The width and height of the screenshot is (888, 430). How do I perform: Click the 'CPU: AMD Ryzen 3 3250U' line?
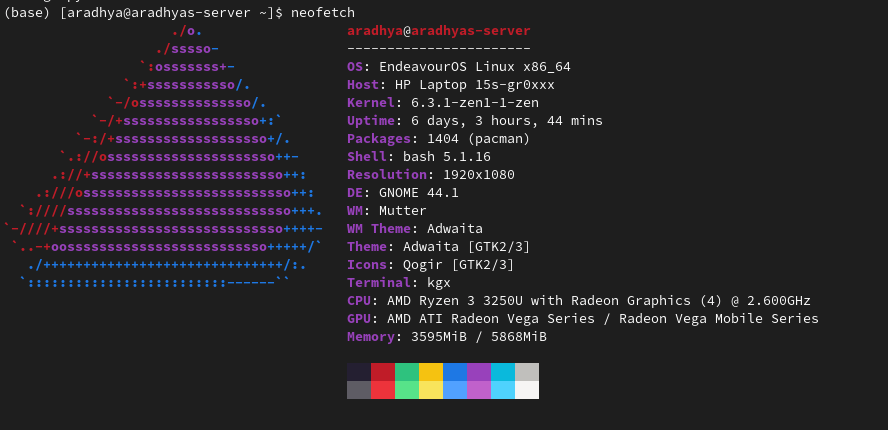(x=579, y=301)
